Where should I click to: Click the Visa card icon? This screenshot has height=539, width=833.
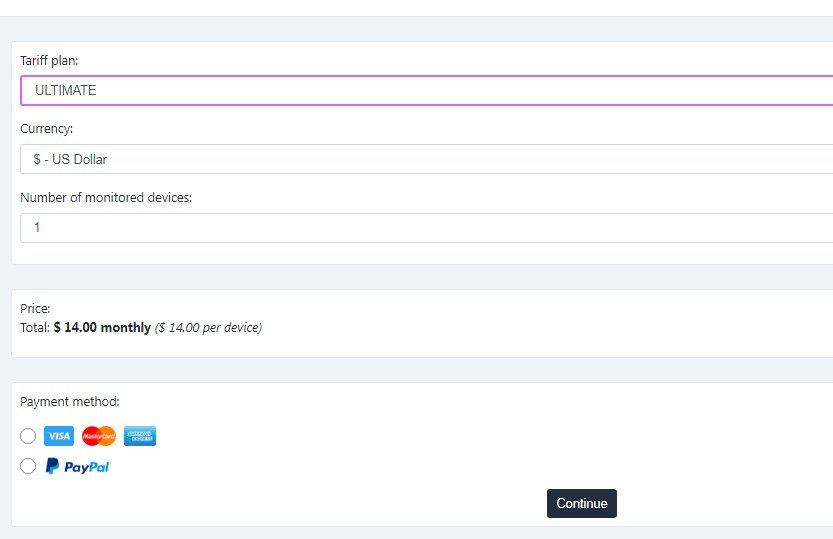[59, 436]
